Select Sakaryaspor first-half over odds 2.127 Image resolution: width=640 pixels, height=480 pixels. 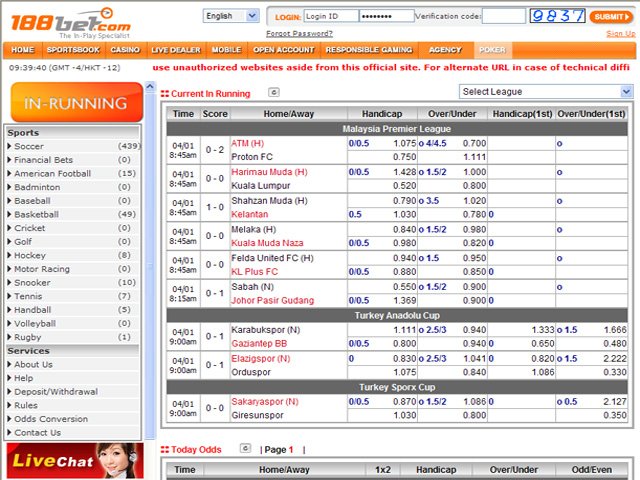click(x=615, y=402)
